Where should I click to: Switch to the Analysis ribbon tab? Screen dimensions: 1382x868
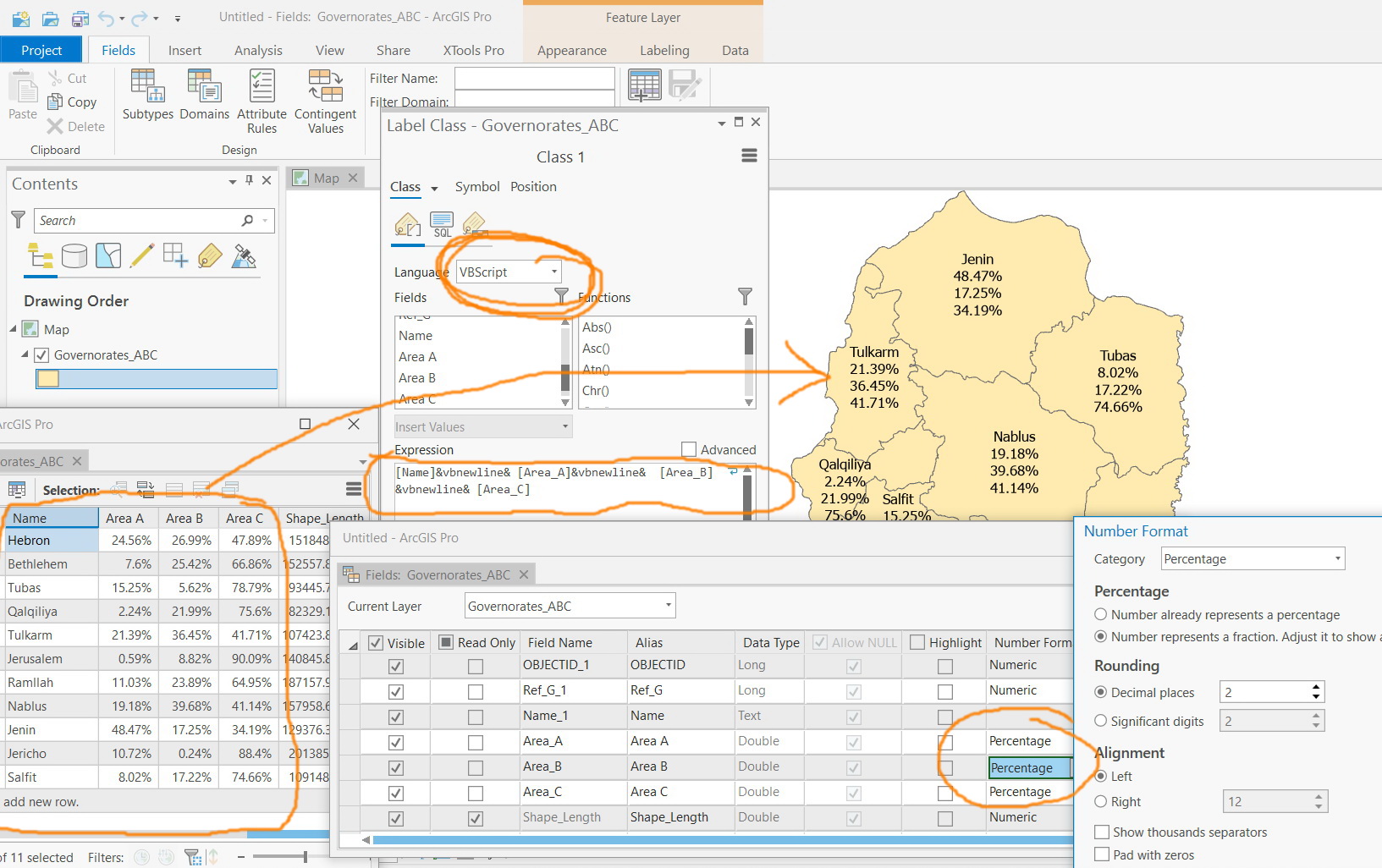click(x=258, y=50)
